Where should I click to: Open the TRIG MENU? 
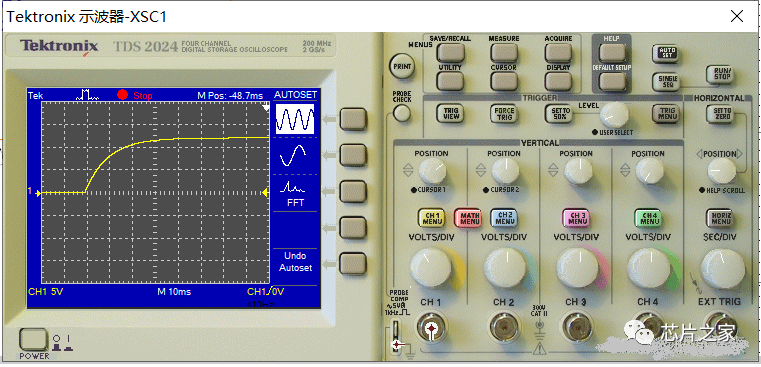(x=667, y=113)
